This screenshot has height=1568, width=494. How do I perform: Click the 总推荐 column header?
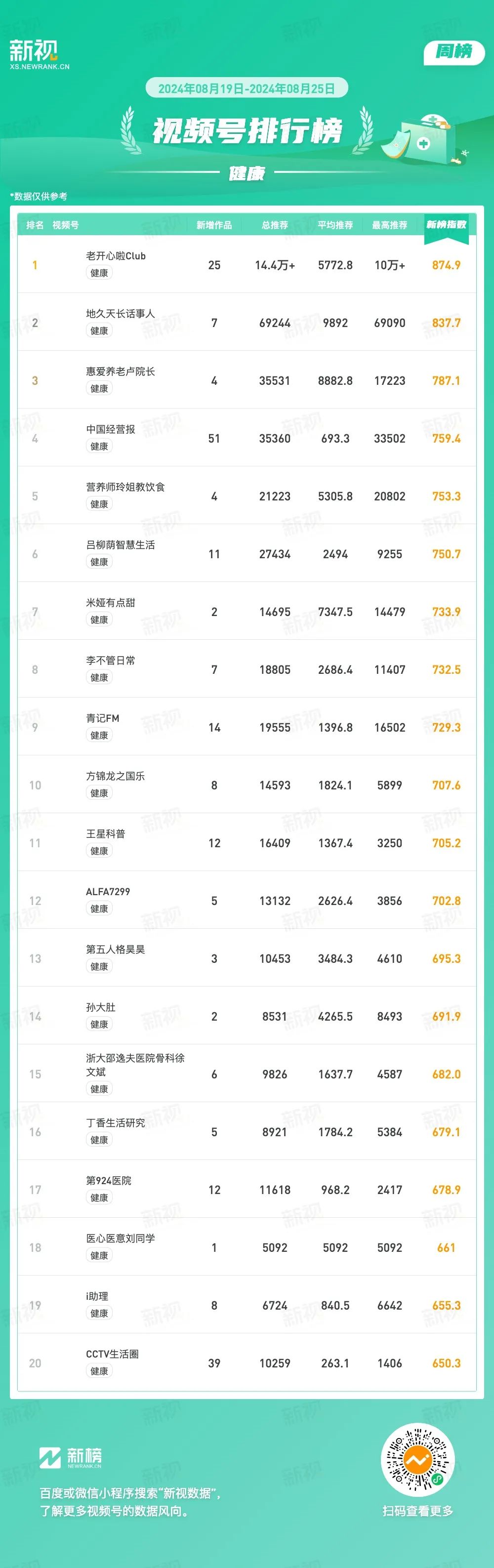click(275, 225)
